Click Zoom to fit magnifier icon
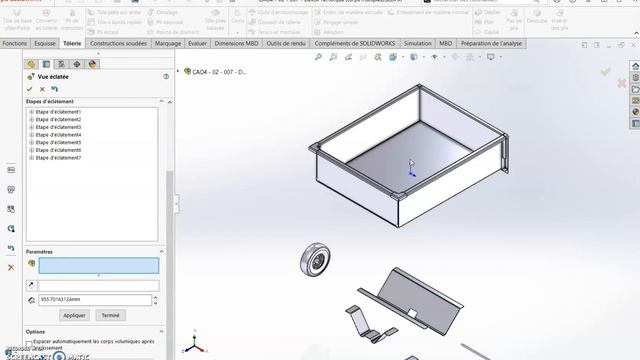This screenshot has height=360, width=640. coord(318,57)
